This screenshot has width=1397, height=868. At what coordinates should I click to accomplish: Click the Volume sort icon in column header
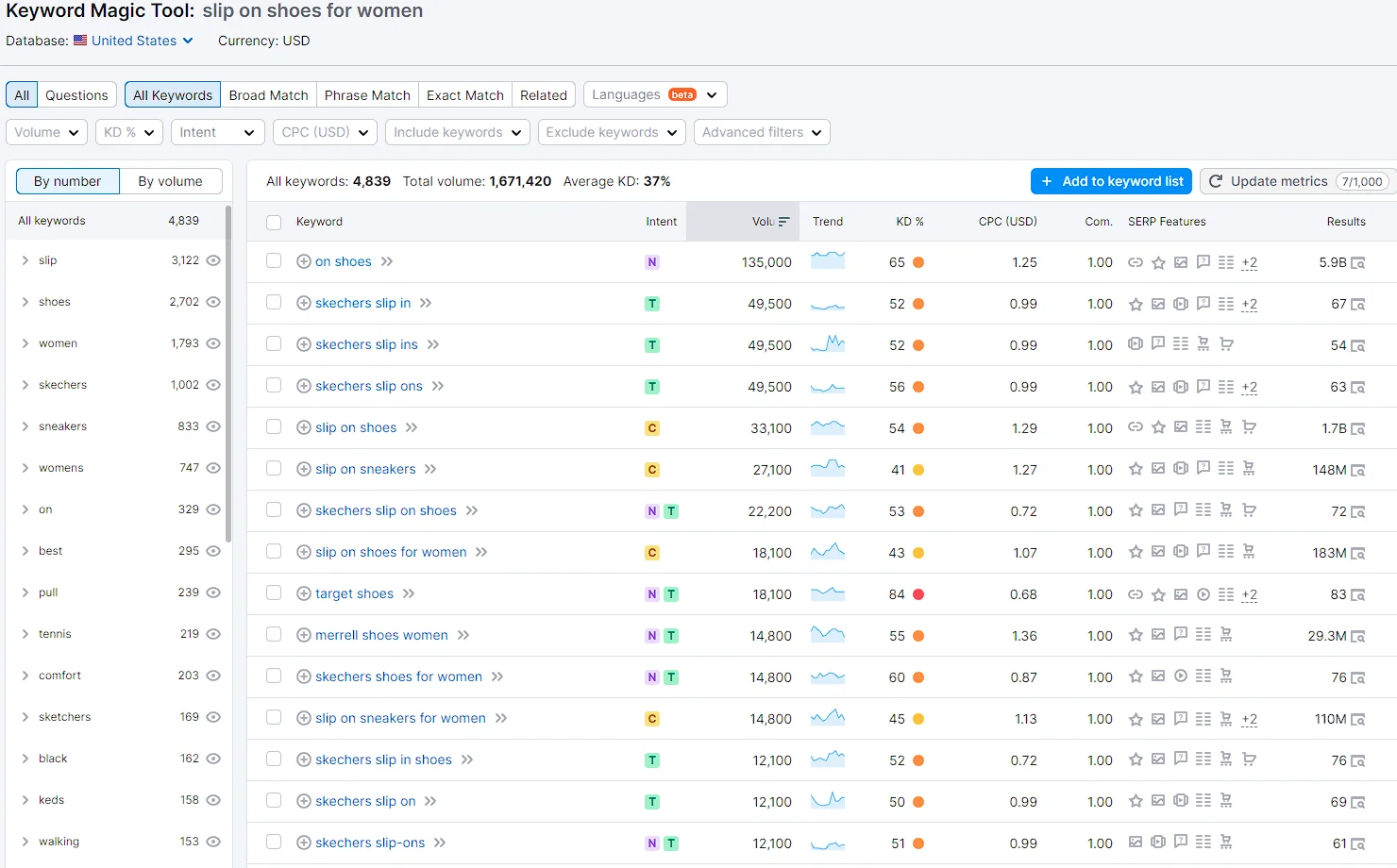point(784,222)
